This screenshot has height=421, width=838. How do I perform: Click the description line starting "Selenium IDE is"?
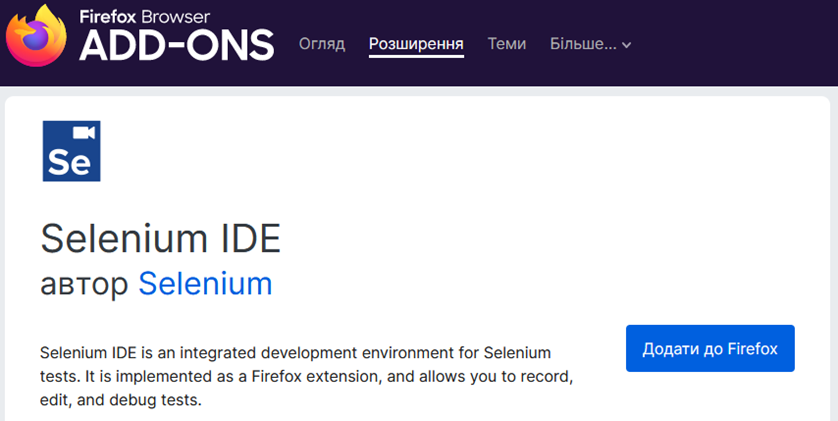click(x=296, y=353)
